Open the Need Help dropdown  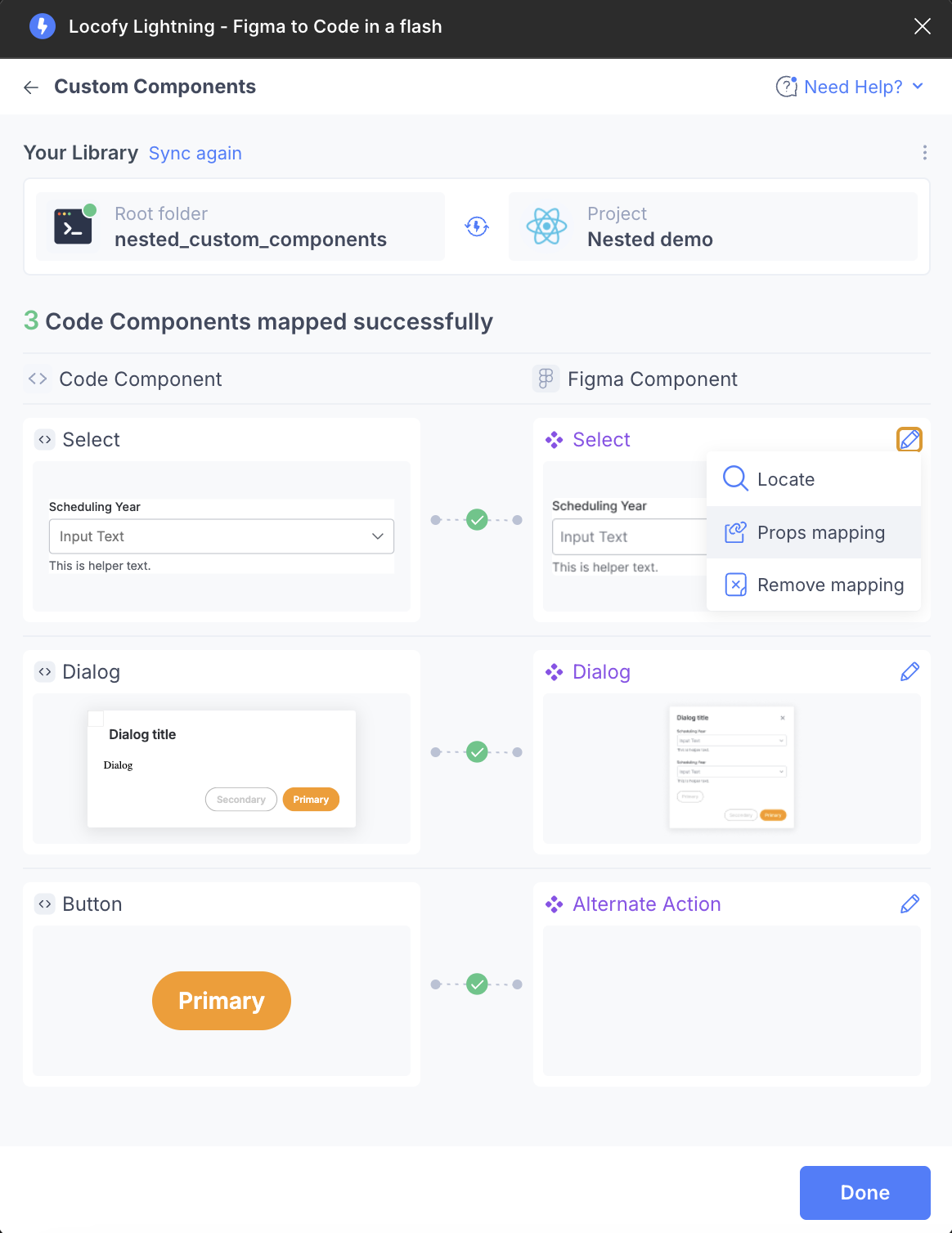851,86
